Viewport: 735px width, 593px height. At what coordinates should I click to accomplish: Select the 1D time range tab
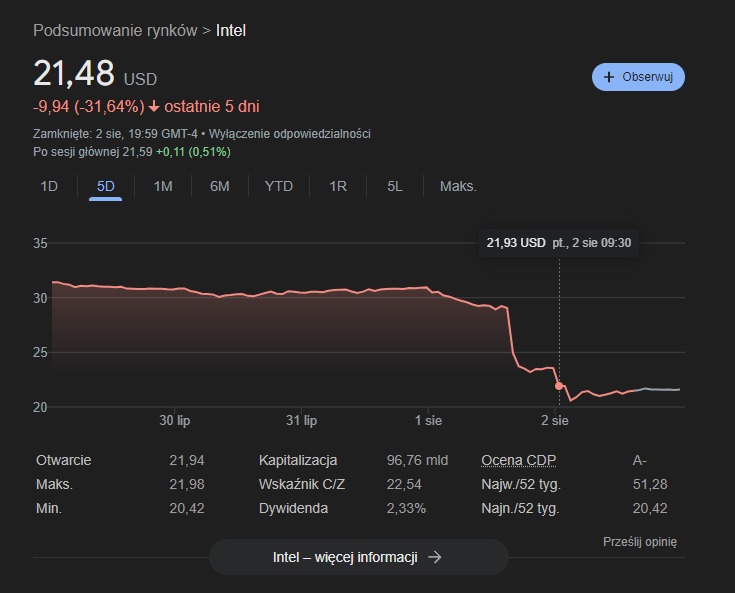tap(49, 187)
